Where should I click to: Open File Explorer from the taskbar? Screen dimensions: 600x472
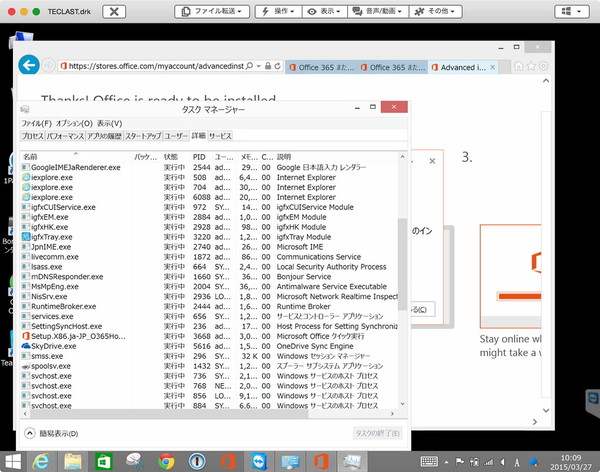(73, 462)
